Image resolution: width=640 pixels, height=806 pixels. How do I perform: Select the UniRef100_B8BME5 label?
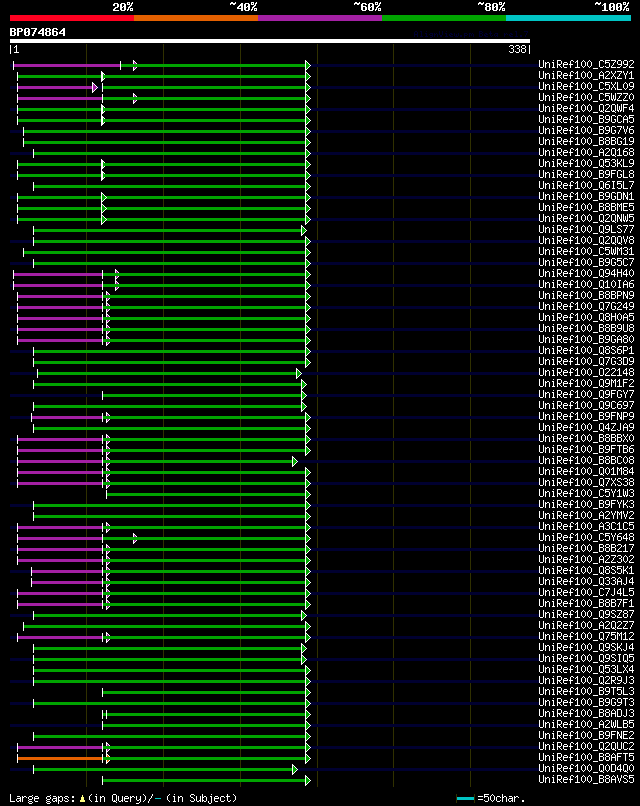tap(586, 208)
